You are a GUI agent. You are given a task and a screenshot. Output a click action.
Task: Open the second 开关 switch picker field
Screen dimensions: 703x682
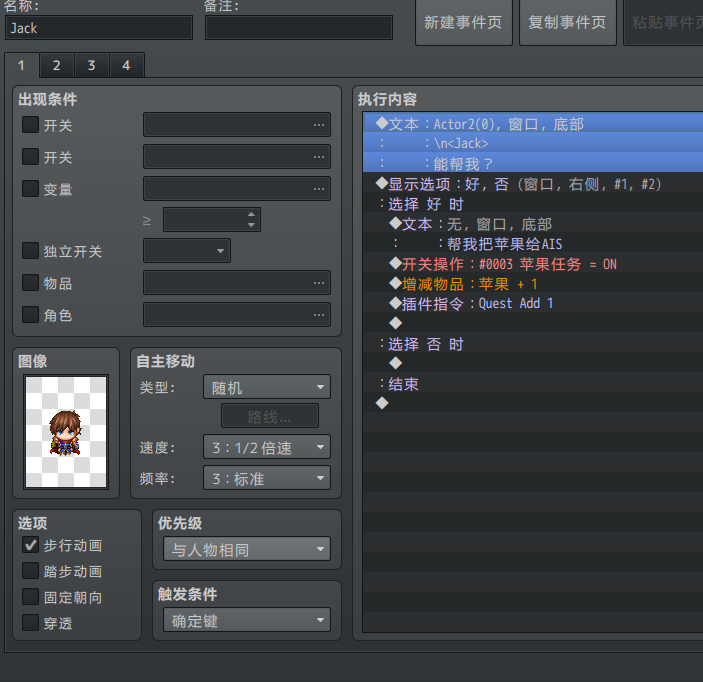point(237,156)
